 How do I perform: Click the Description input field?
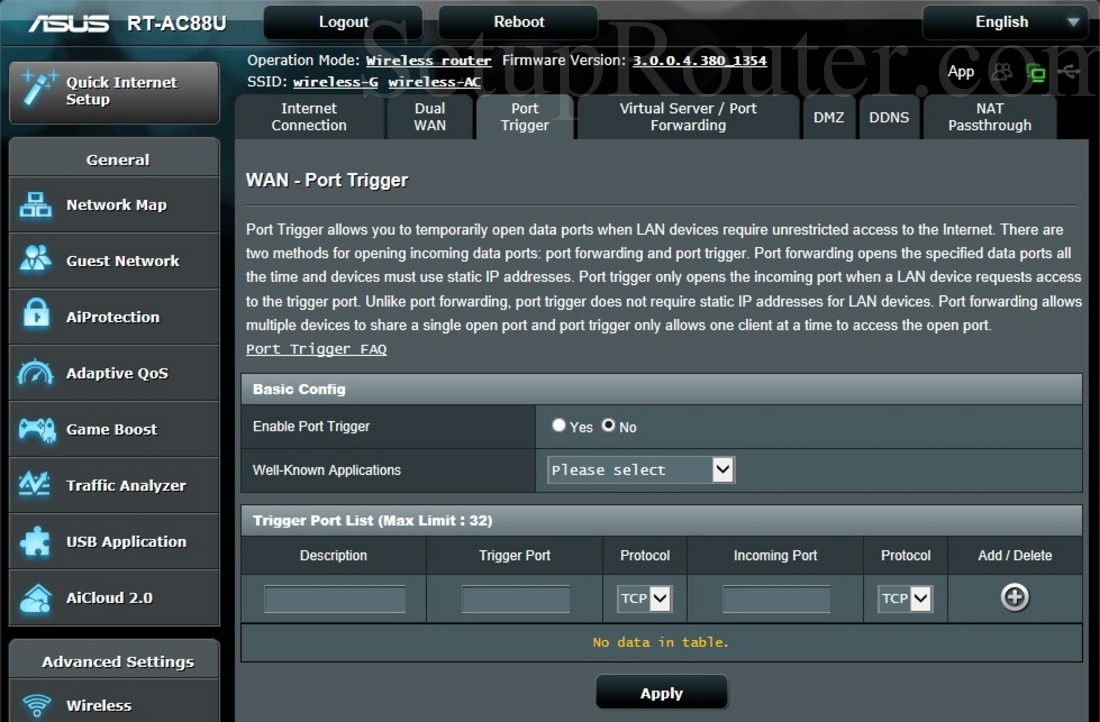333,598
